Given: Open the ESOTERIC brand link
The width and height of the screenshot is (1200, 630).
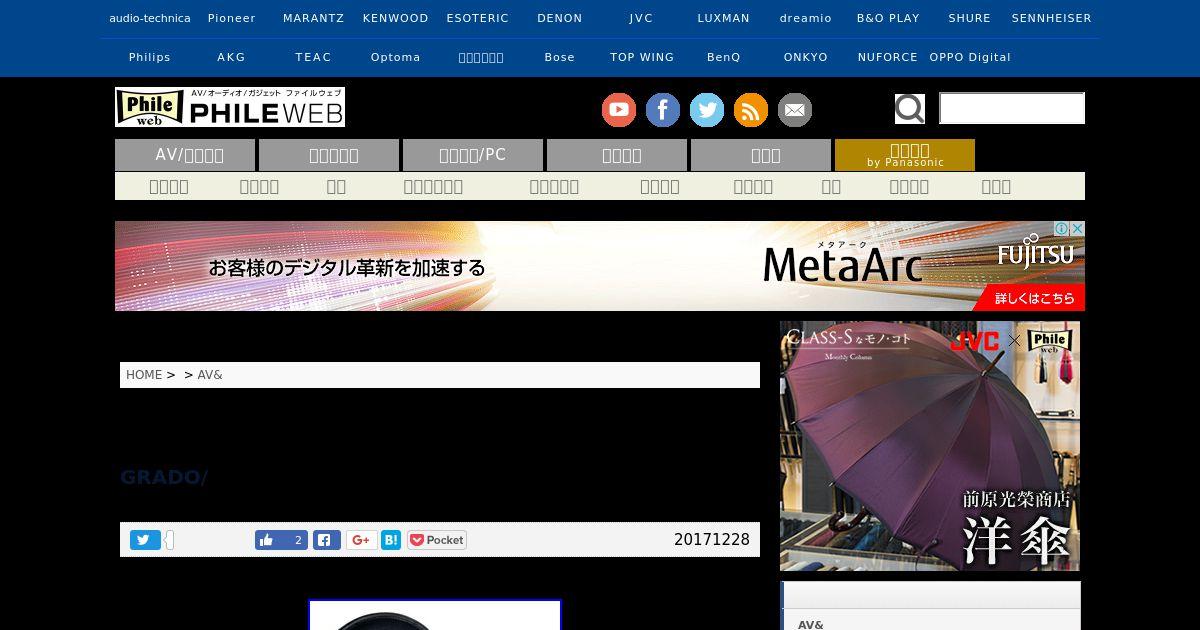Looking at the screenshot, I should coord(478,18).
